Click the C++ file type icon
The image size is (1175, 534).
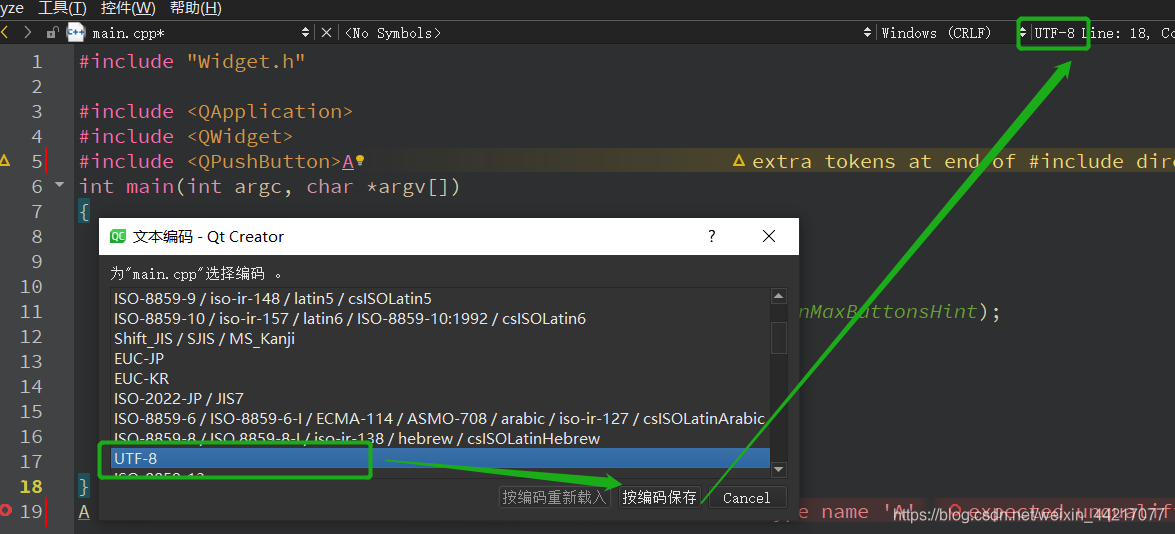pos(76,32)
